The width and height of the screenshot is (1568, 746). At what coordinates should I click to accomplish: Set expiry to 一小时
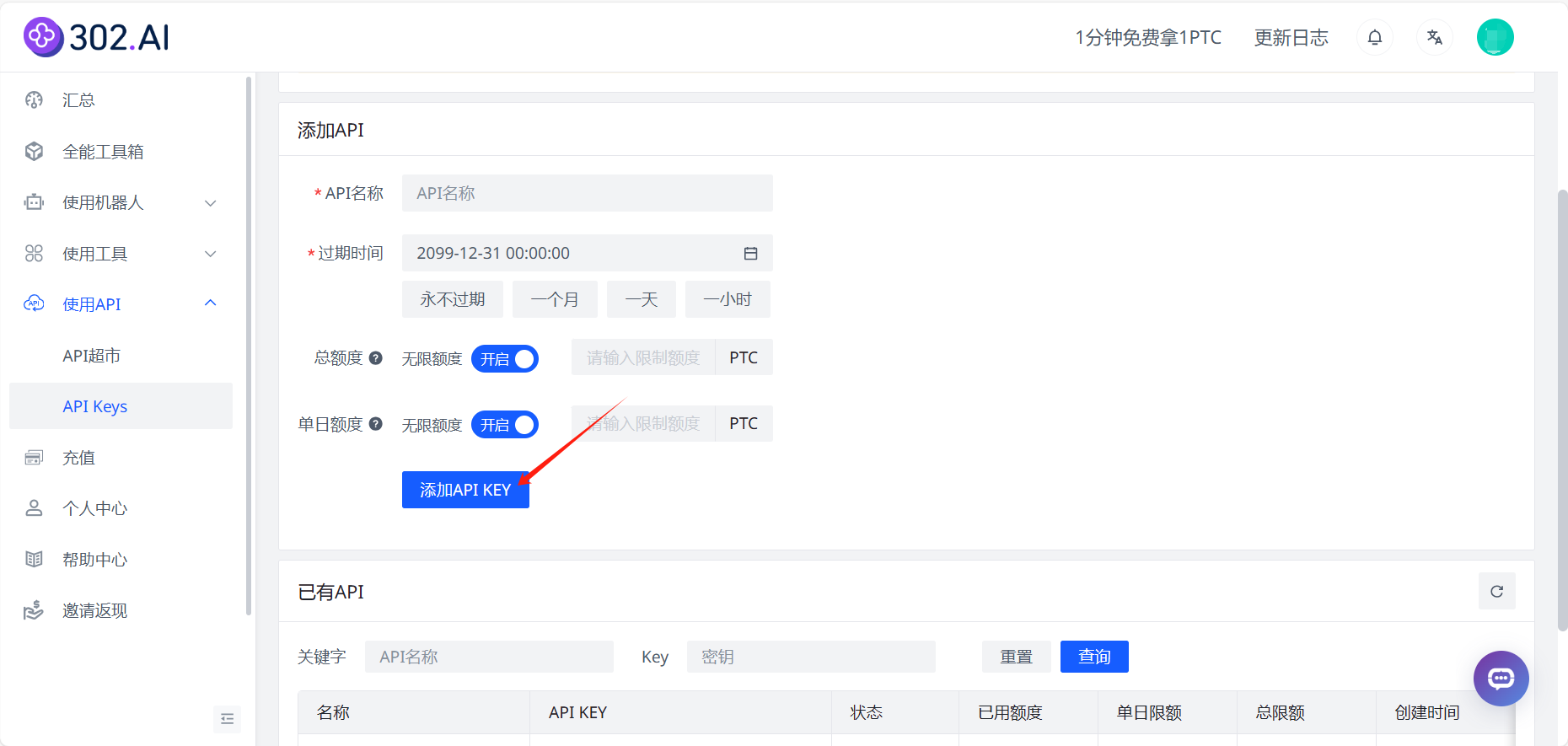pos(728,299)
